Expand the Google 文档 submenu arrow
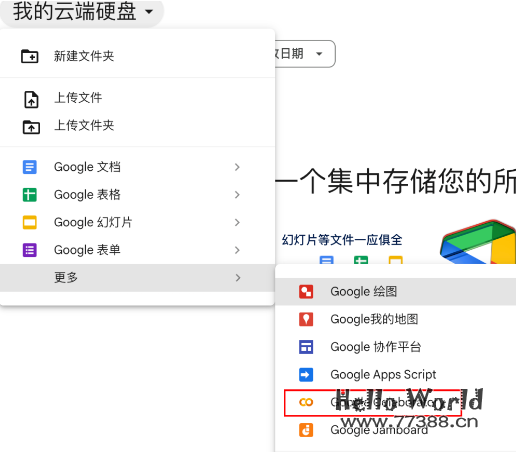The height and width of the screenshot is (452, 516). pyautogui.click(x=237, y=167)
